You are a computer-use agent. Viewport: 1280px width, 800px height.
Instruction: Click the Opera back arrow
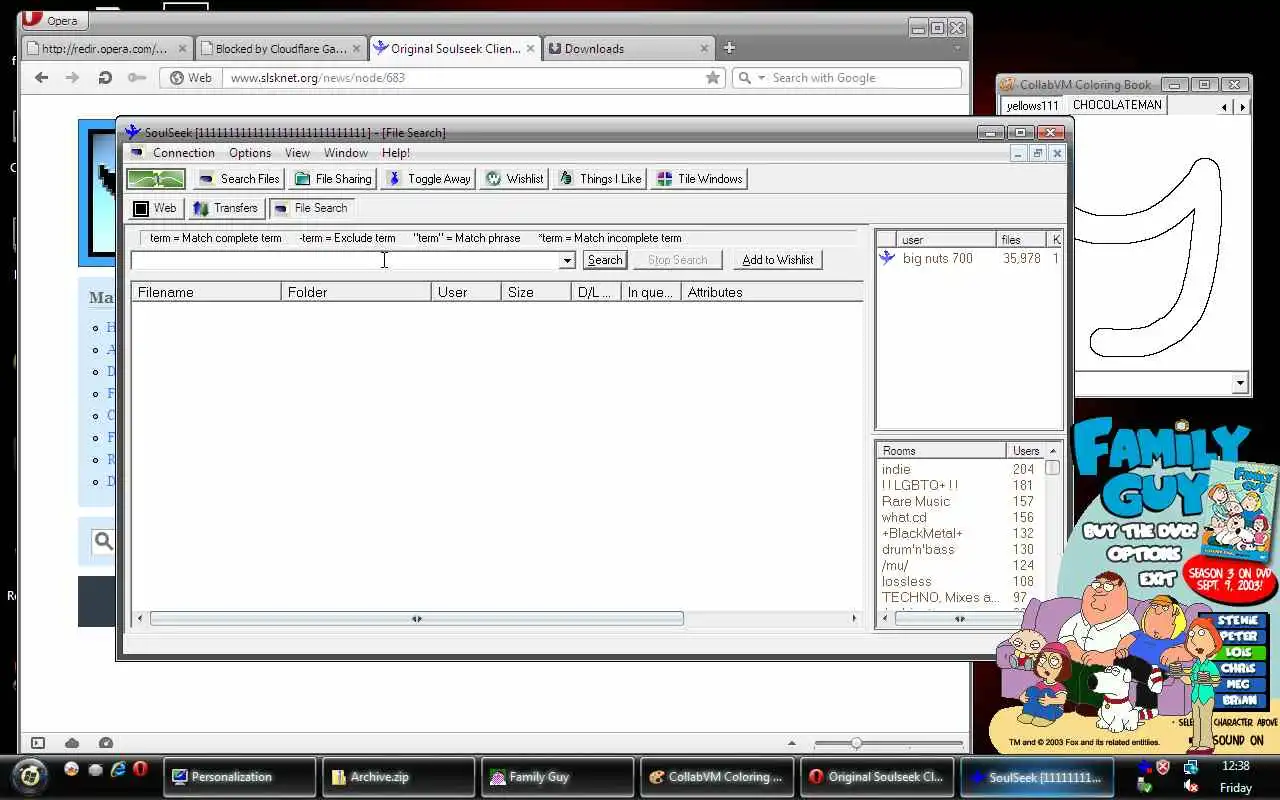tap(41, 77)
